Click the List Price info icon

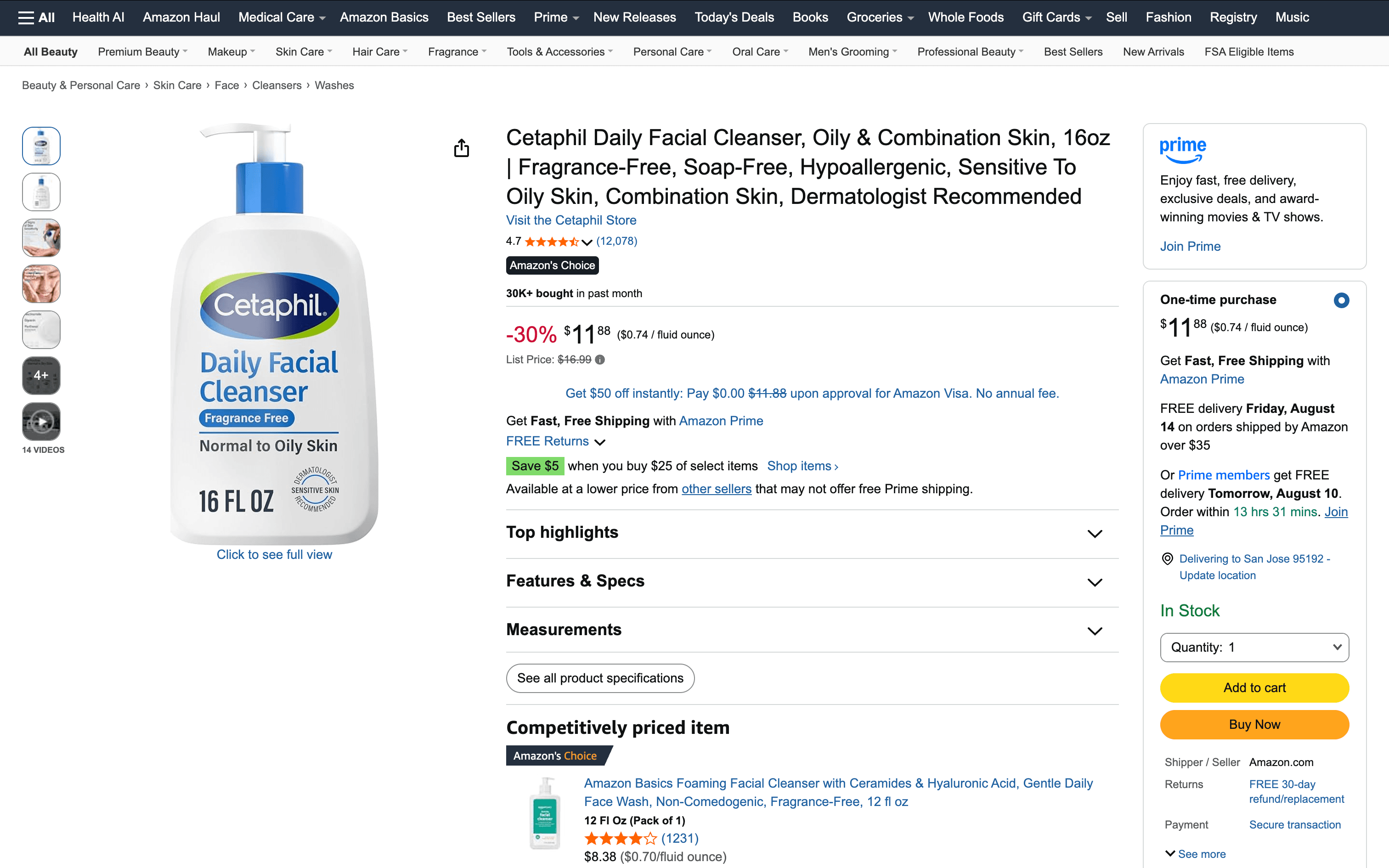(600, 360)
